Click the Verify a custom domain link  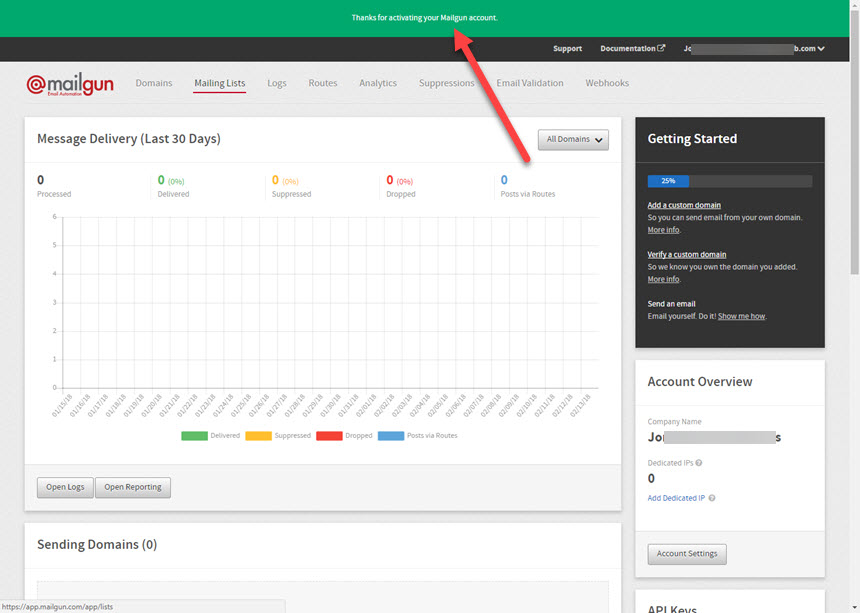tap(687, 254)
